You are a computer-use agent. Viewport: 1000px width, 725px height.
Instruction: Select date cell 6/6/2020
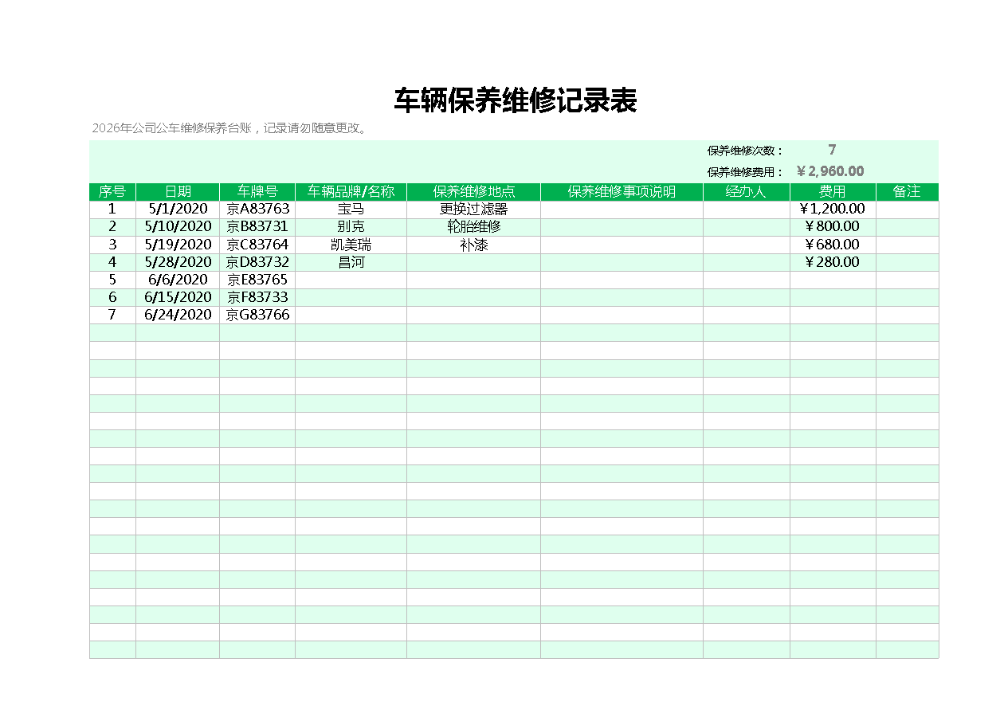point(177,280)
